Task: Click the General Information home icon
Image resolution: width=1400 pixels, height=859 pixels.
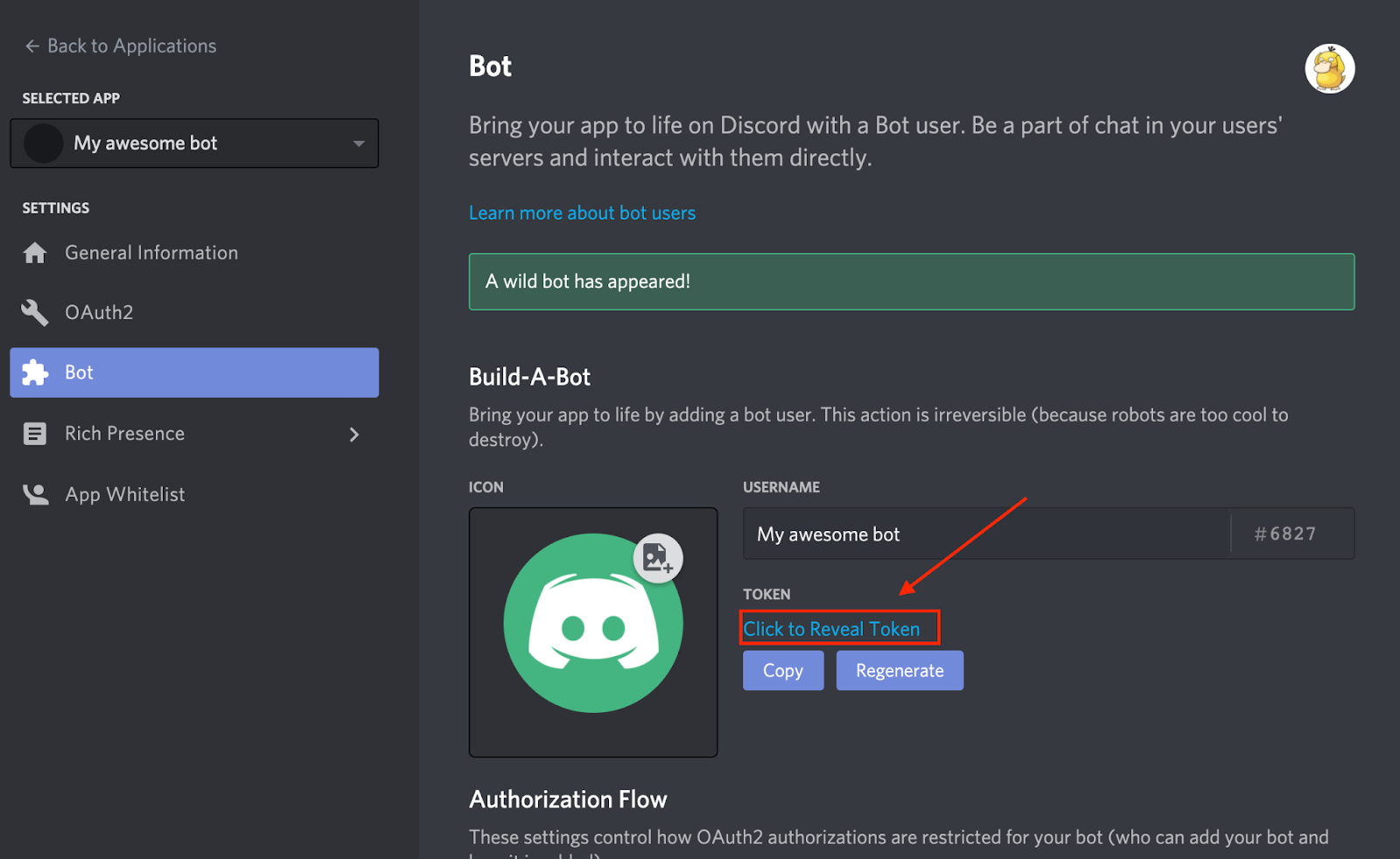Action: point(35,254)
